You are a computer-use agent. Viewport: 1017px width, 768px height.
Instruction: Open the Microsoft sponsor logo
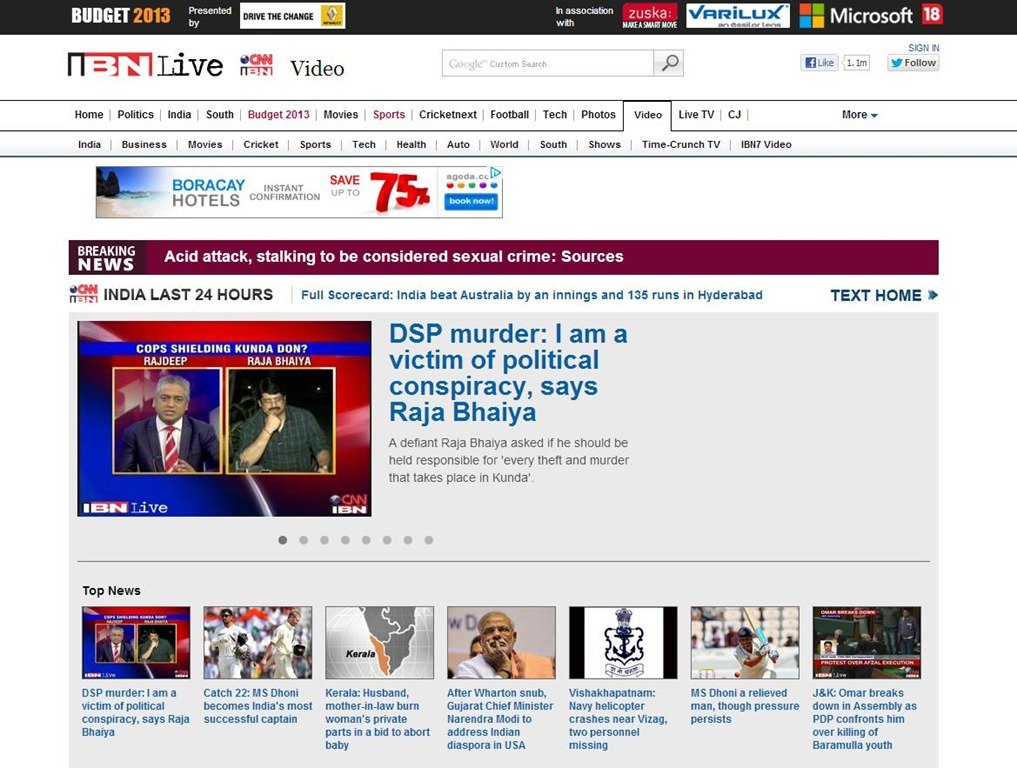point(856,15)
